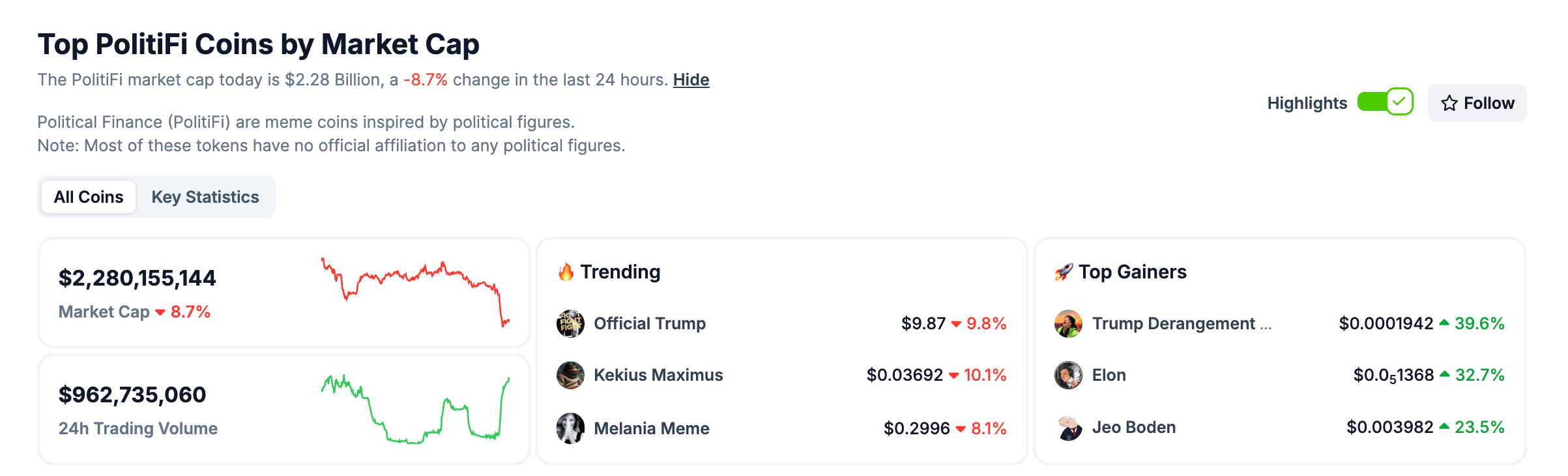The width and height of the screenshot is (1568, 476).
Task: Open the Jeo Boden name link
Action: [x=1134, y=427]
